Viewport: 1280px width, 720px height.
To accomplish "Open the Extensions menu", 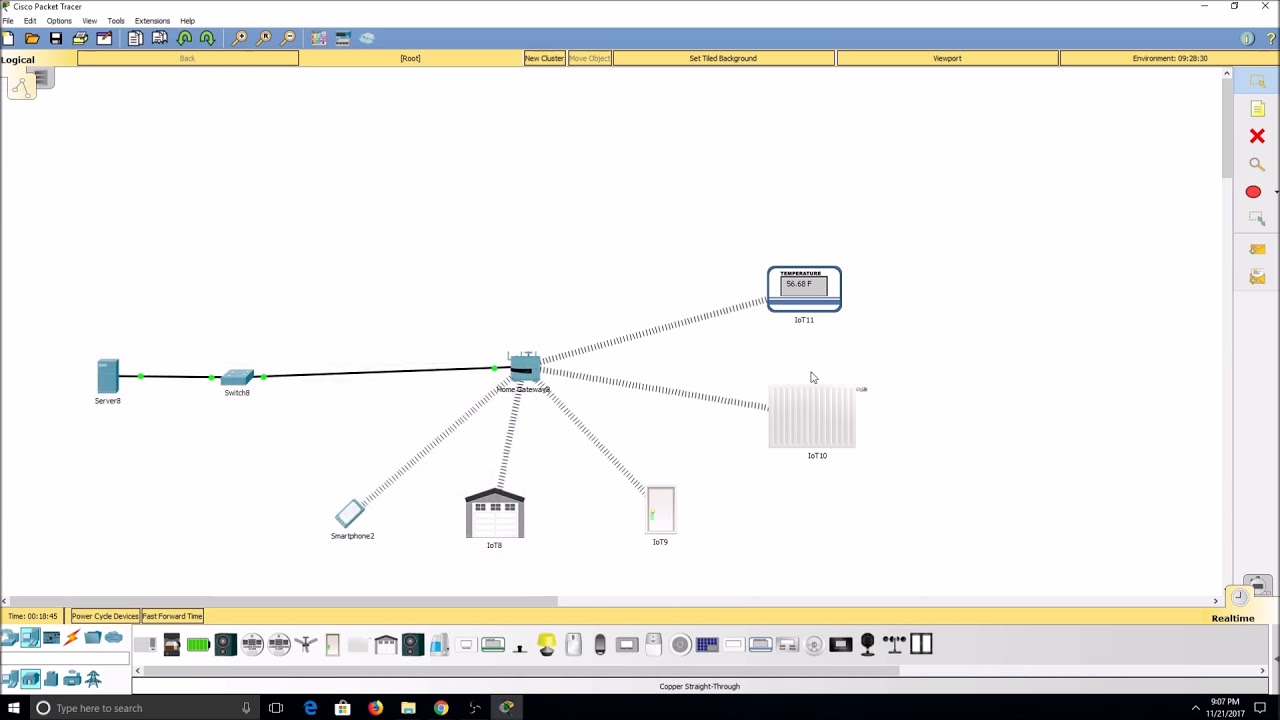I will tap(152, 21).
